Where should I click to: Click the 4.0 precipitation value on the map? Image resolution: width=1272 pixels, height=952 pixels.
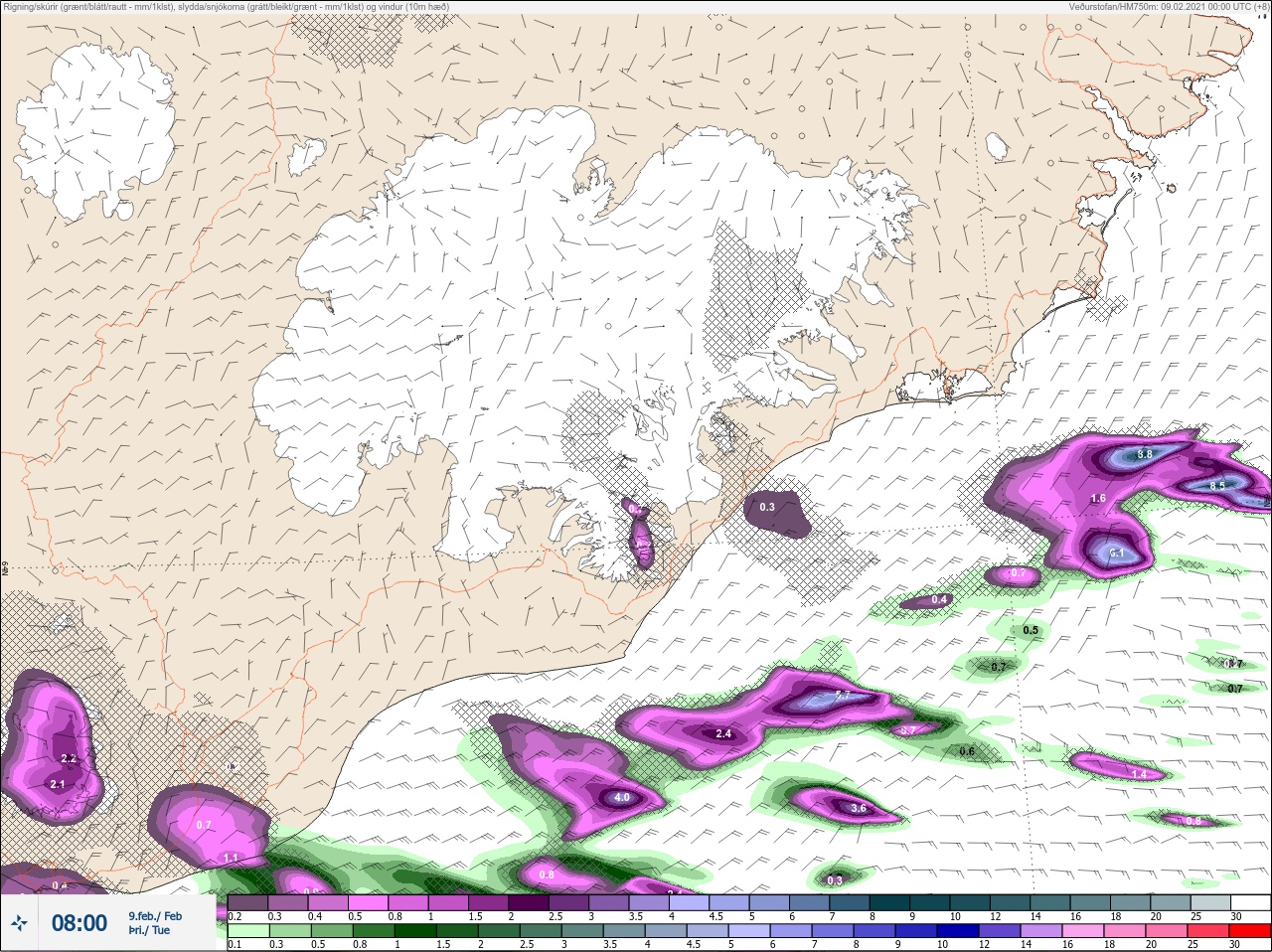622,798
